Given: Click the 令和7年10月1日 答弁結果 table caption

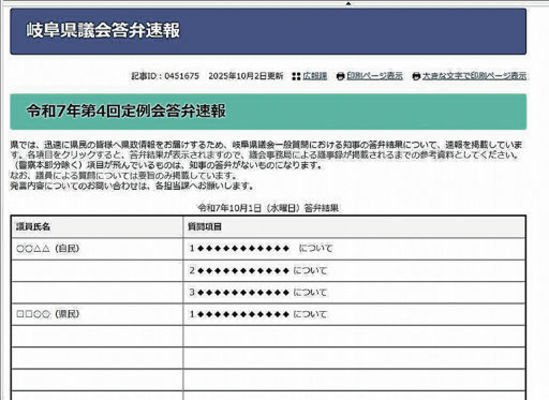Looking at the screenshot, I should [268, 208].
